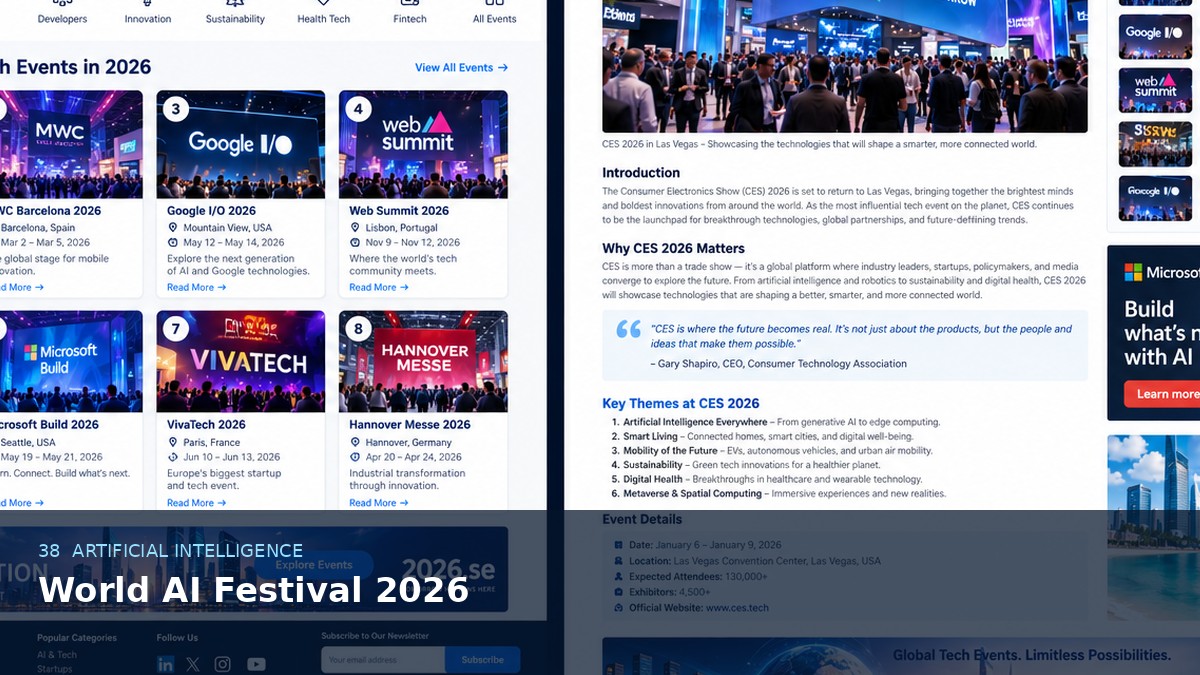
Task: Click the Why CES 2026 Matters heading
Action: pos(673,249)
